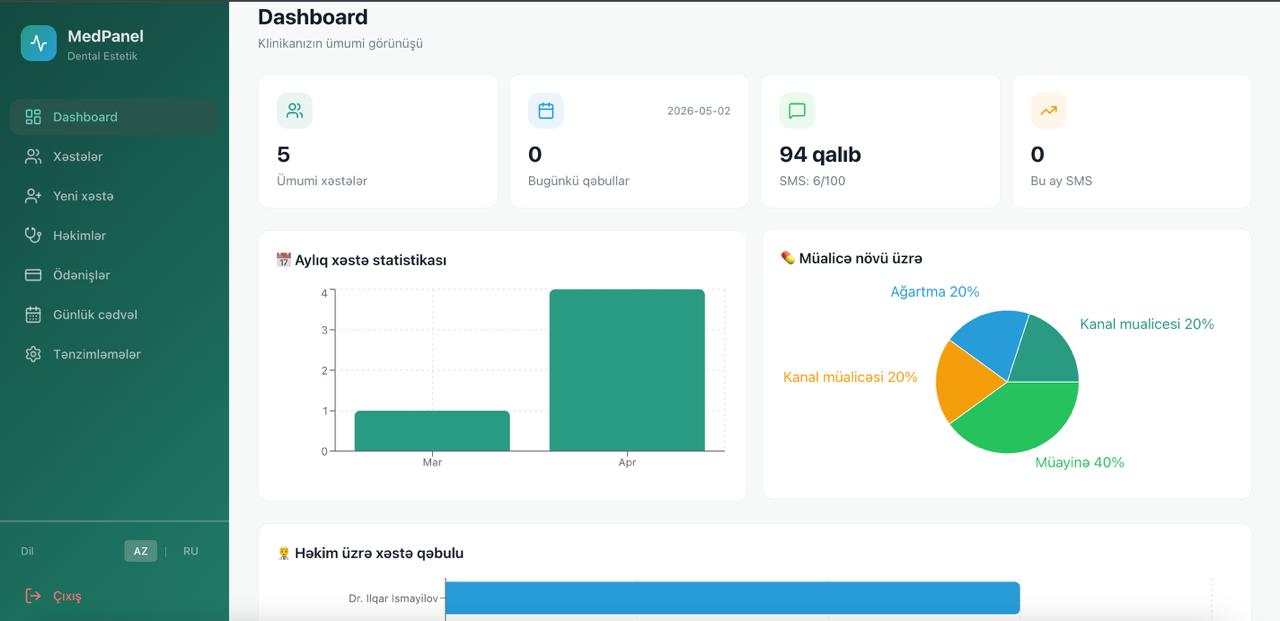This screenshot has height=621, width=1280.
Task: Click the Kanal müalicəsi 20% orange label
Action: [850, 377]
